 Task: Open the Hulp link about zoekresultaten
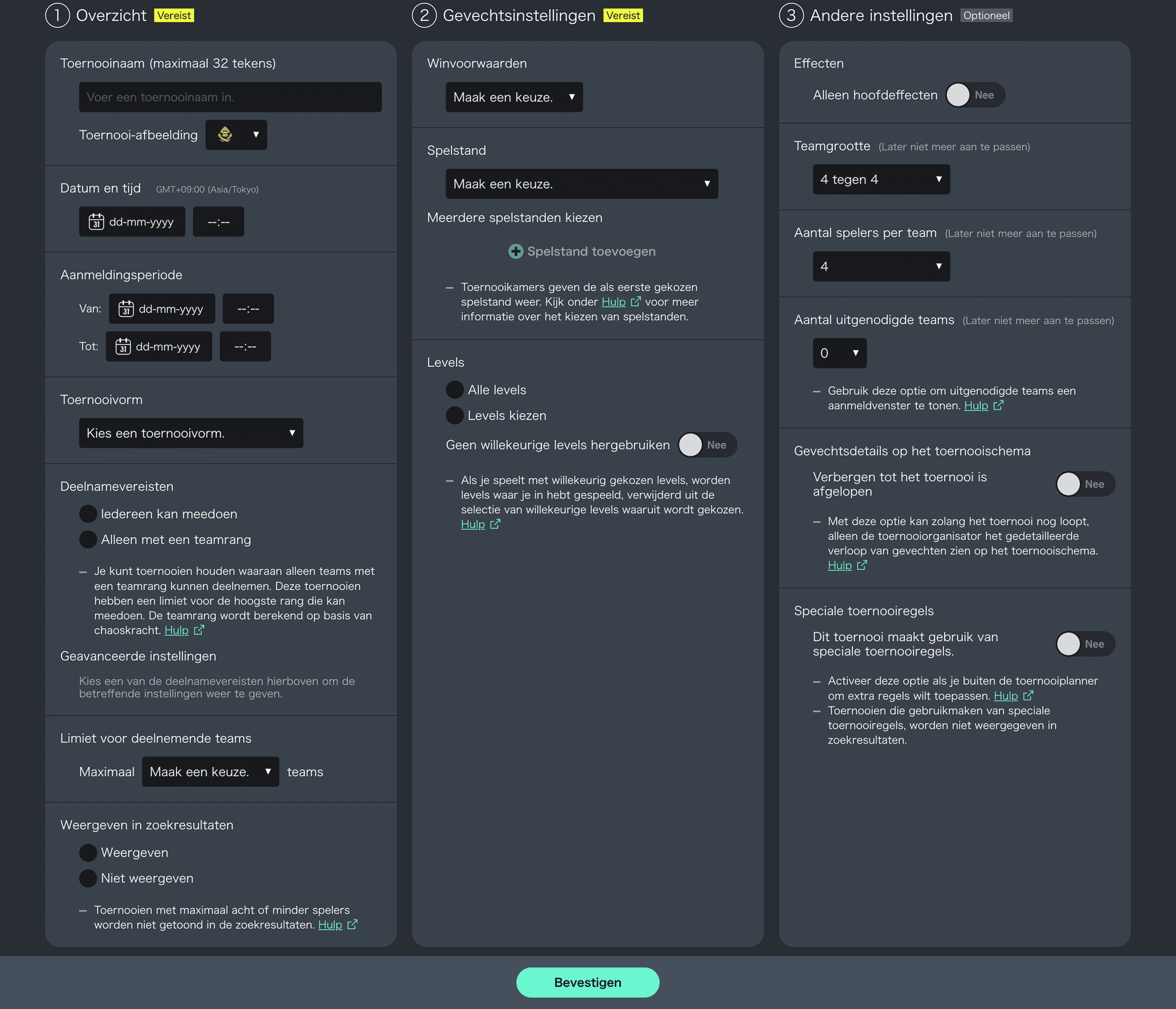coord(330,924)
